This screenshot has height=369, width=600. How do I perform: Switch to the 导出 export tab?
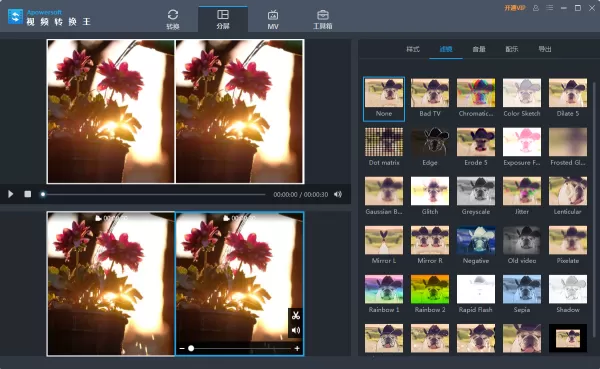[x=545, y=49]
